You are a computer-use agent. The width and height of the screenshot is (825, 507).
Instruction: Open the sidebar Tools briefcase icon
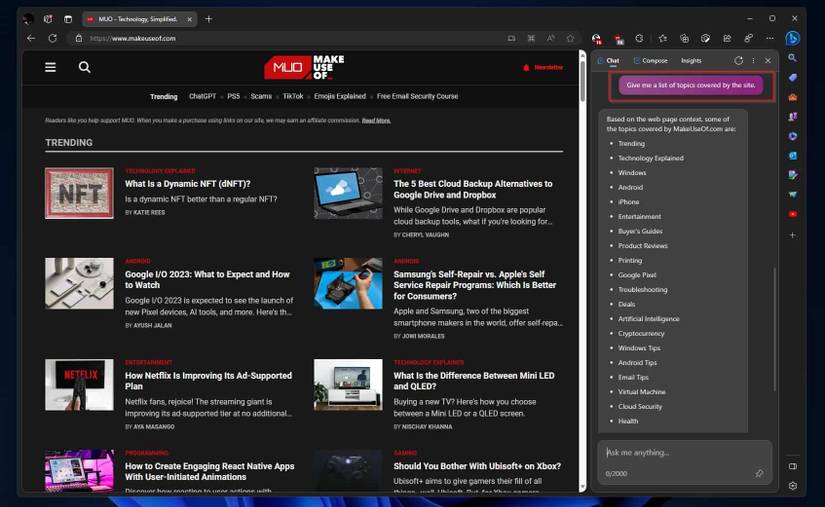point(792,97)
